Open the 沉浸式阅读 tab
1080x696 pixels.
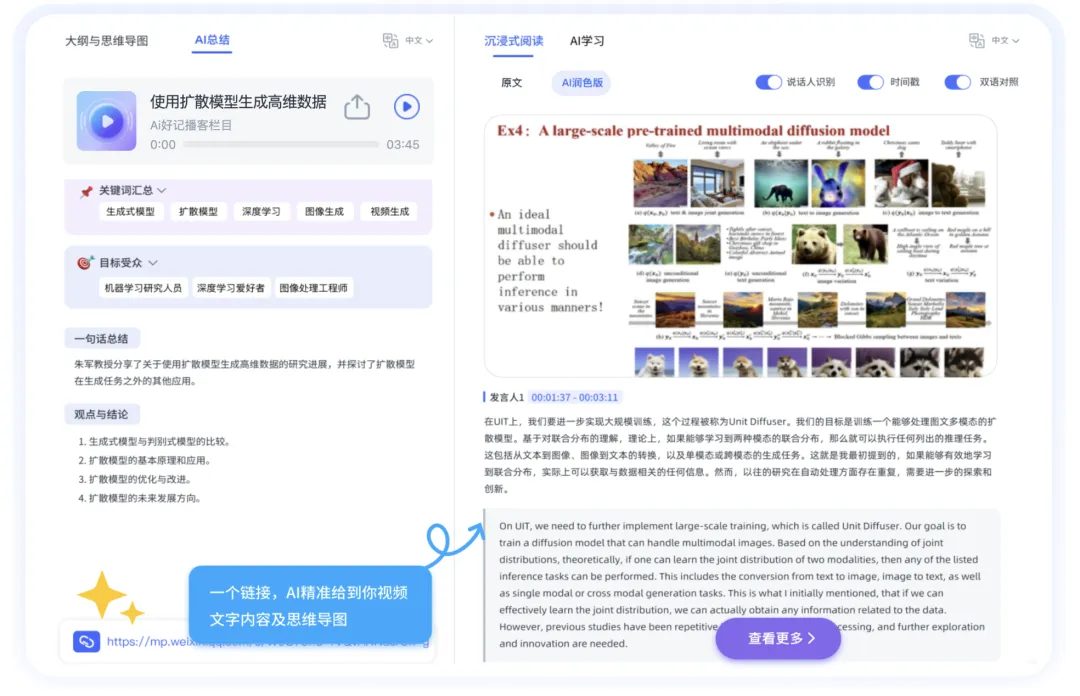point(514,41)
